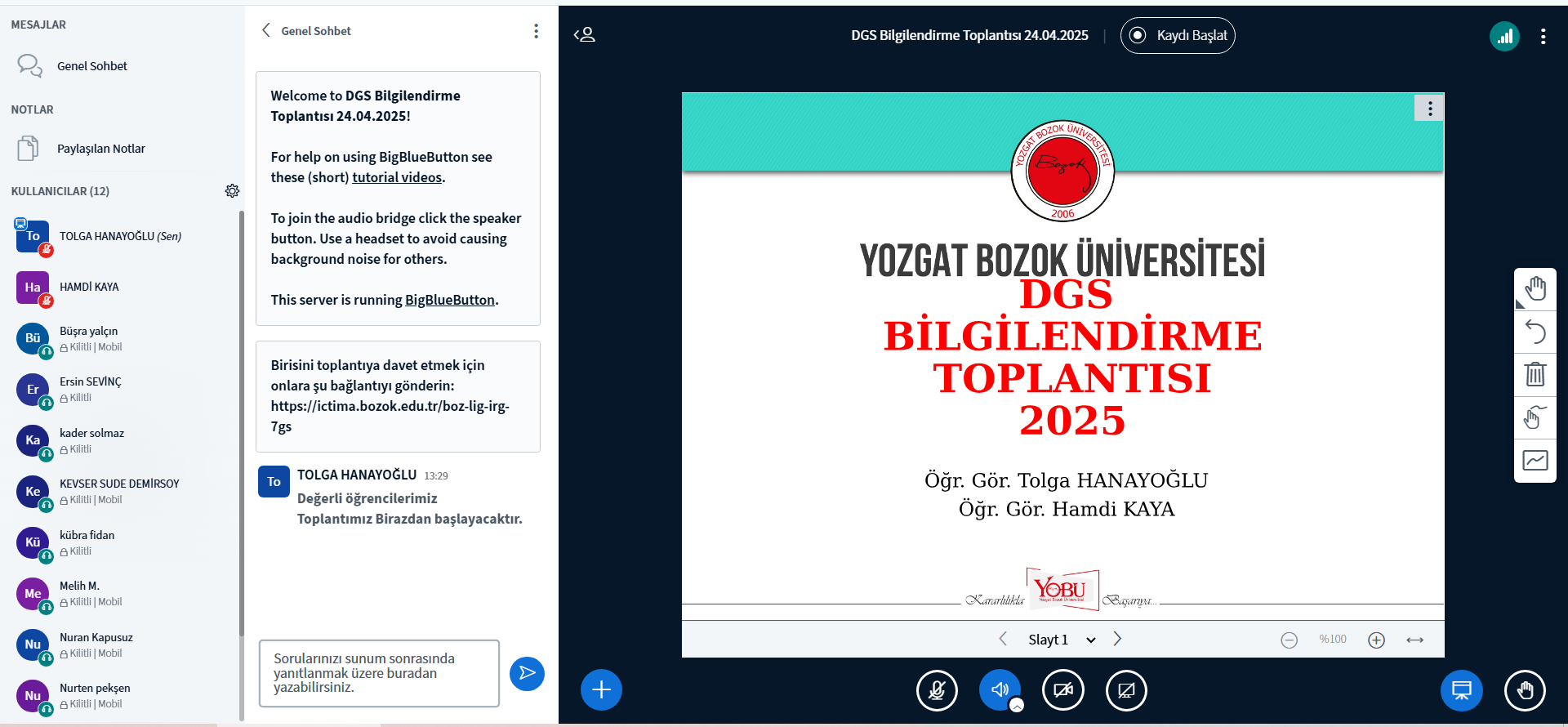
Task: Open presentation options three-dot menu
Action: coord(1429,108)
